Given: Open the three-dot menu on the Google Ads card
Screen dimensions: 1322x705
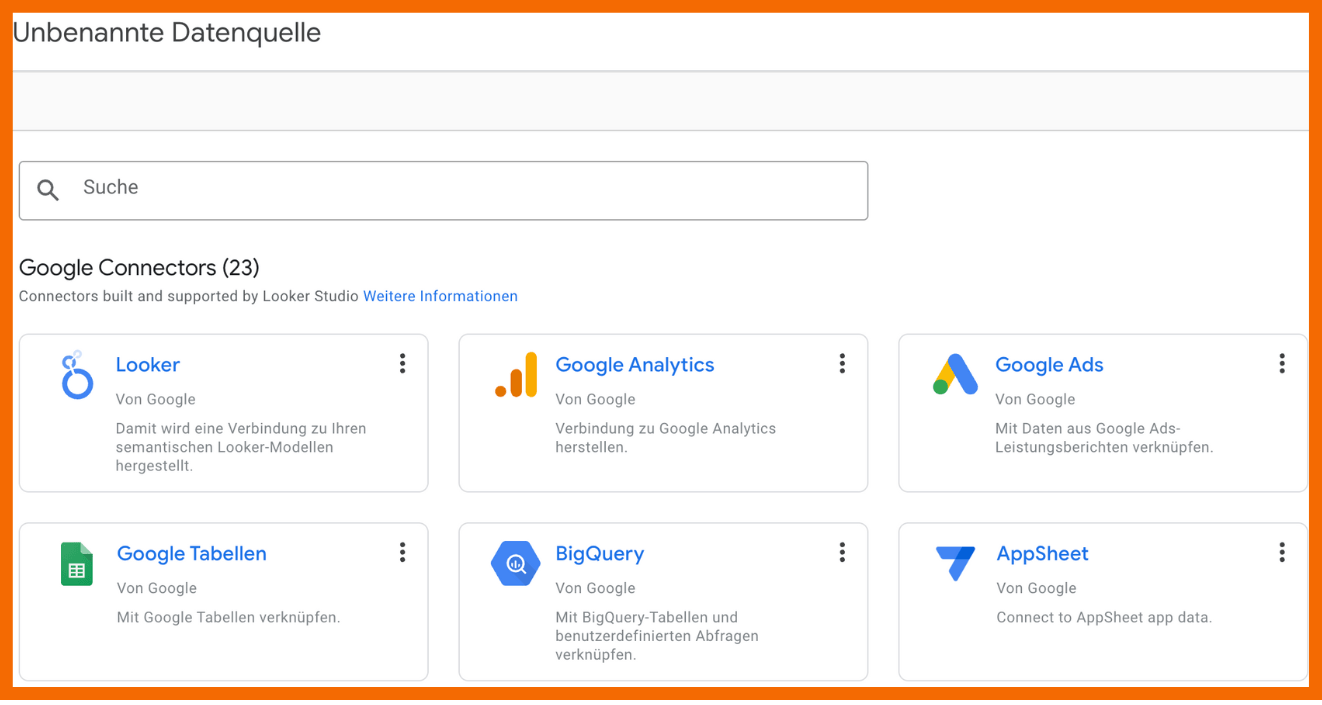Looking at the screenshot, I should [x=1281, y=364].
